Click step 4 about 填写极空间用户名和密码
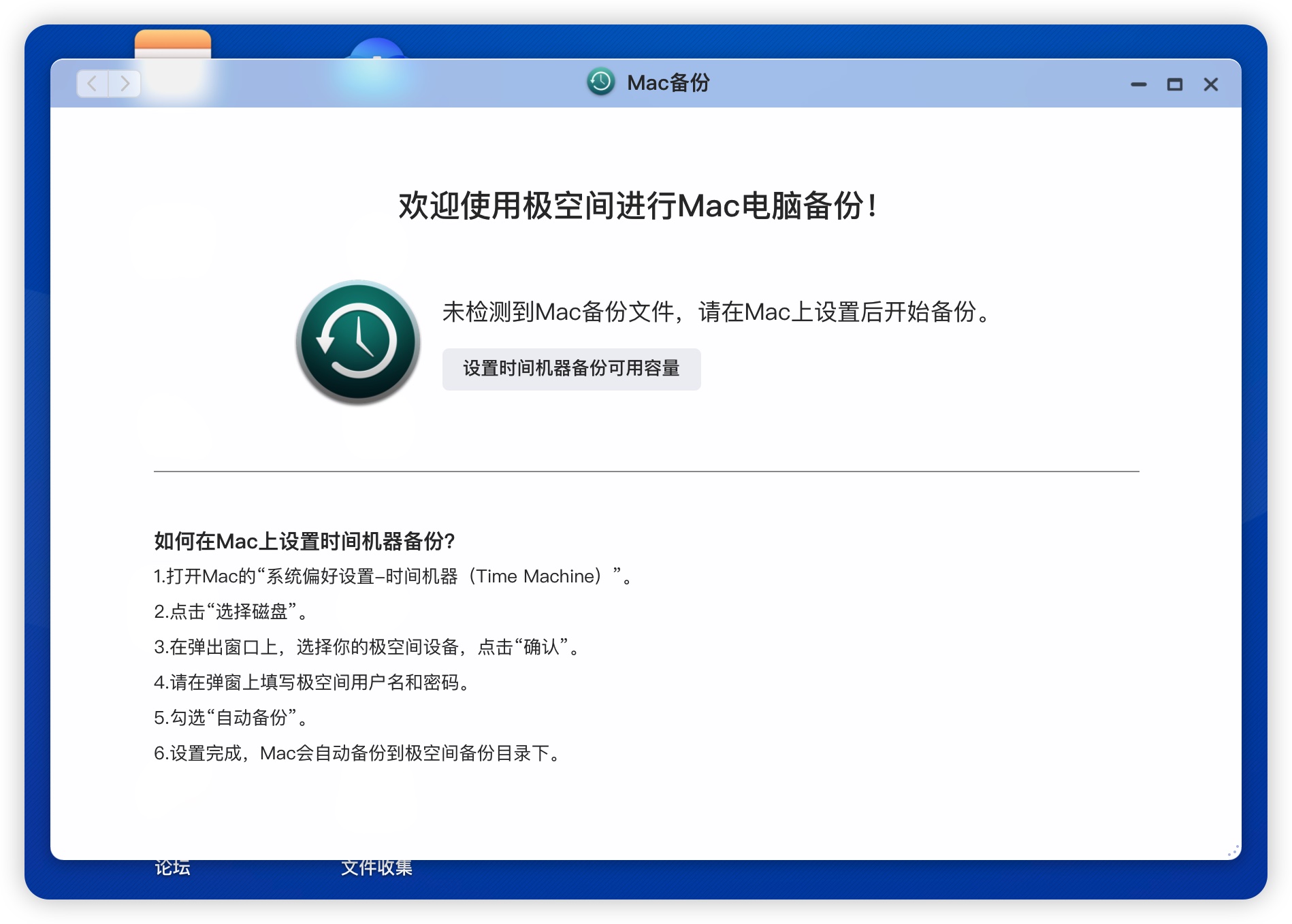The width and height of the screenshot is (1292, 924). click(x=312, y=682)
